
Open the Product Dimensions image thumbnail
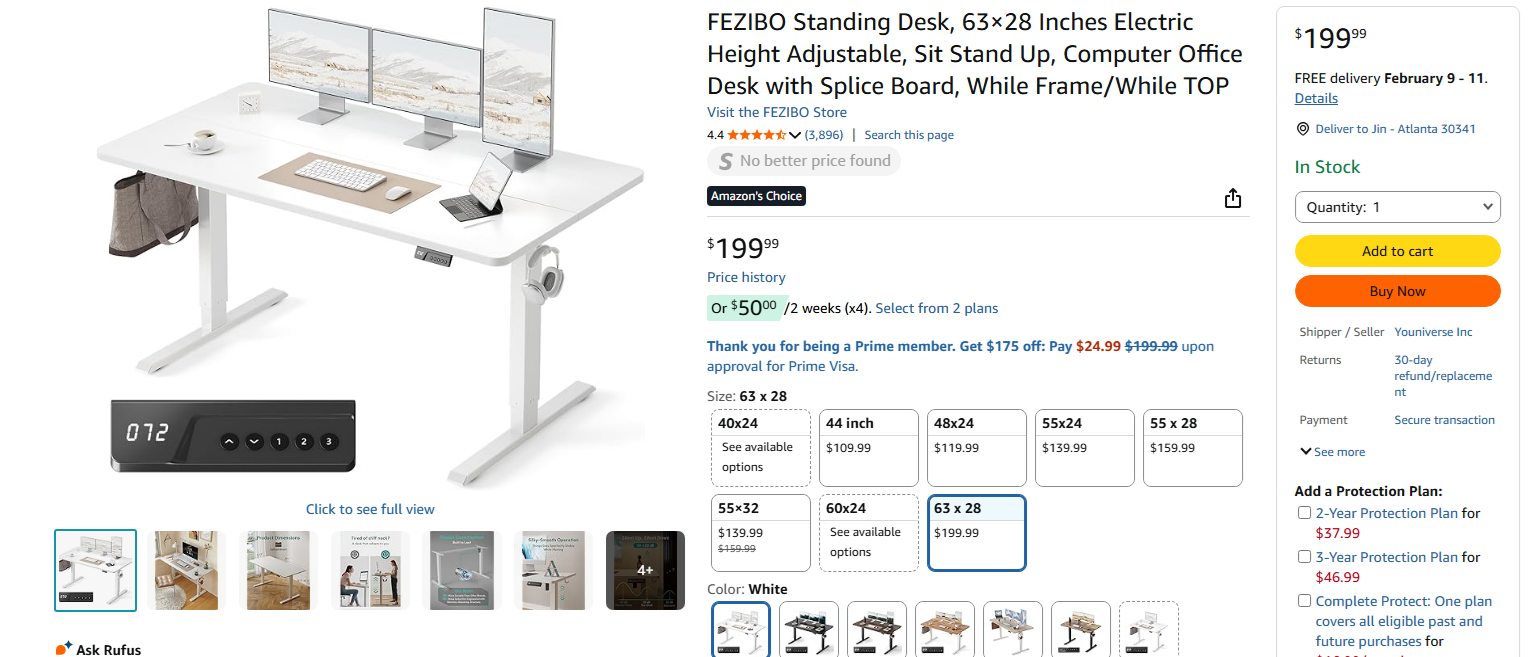pyautogui.click(x=276, y=570)
